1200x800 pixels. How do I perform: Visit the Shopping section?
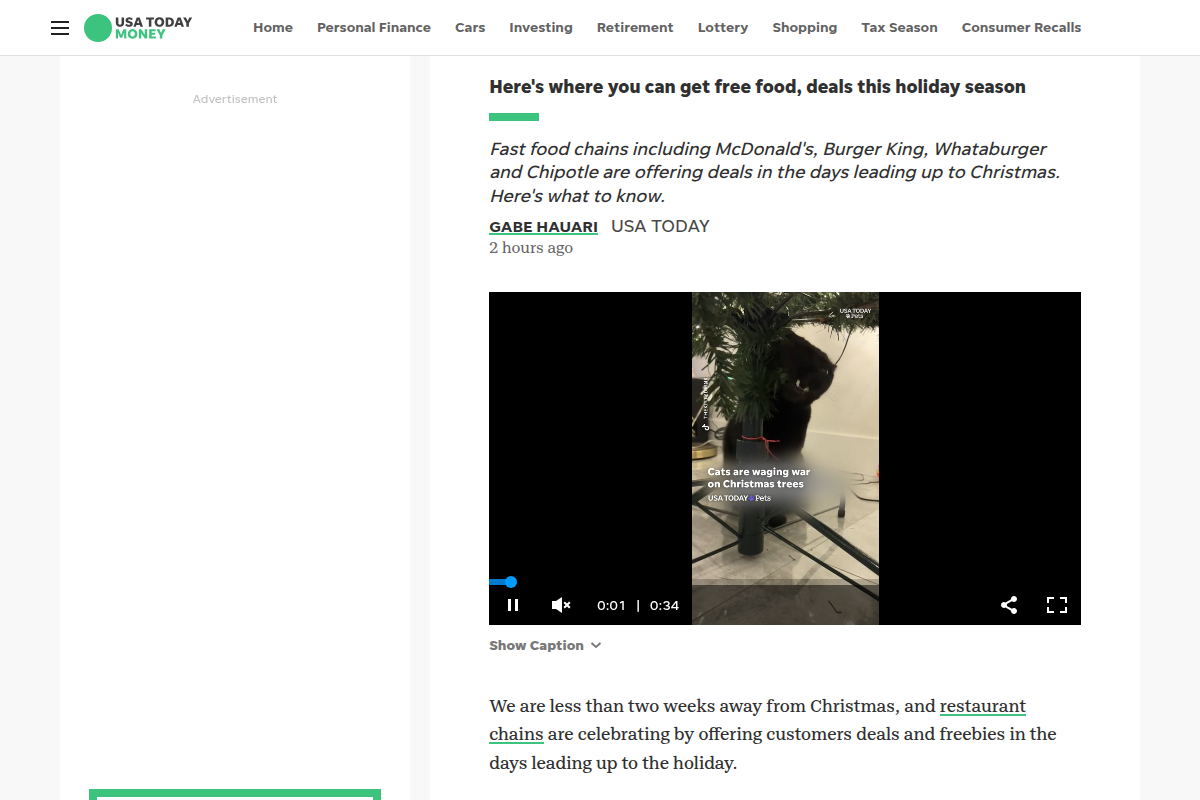tap(805, 28)
